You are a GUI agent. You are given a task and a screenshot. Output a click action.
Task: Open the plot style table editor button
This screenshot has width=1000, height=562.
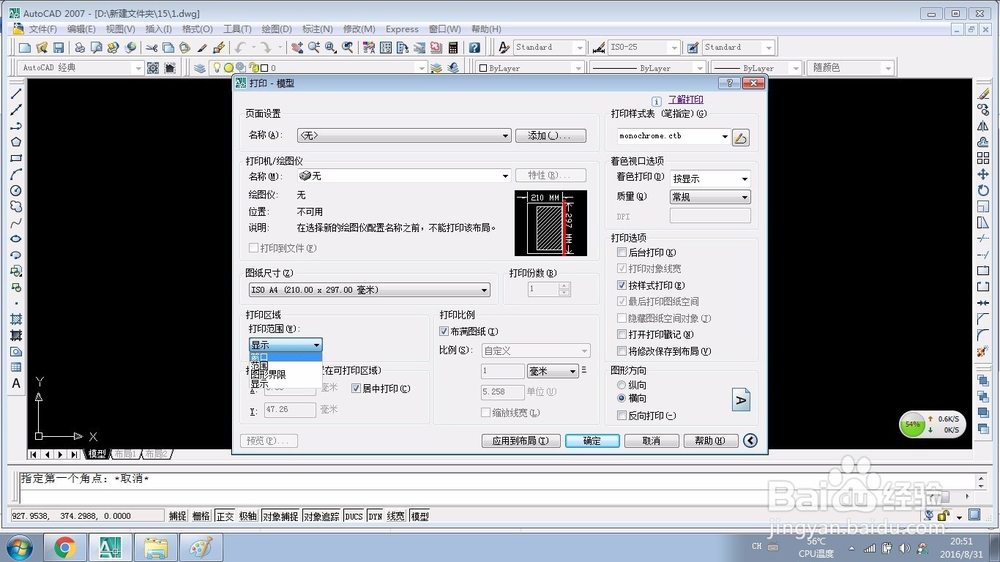[x=740, y=137]
